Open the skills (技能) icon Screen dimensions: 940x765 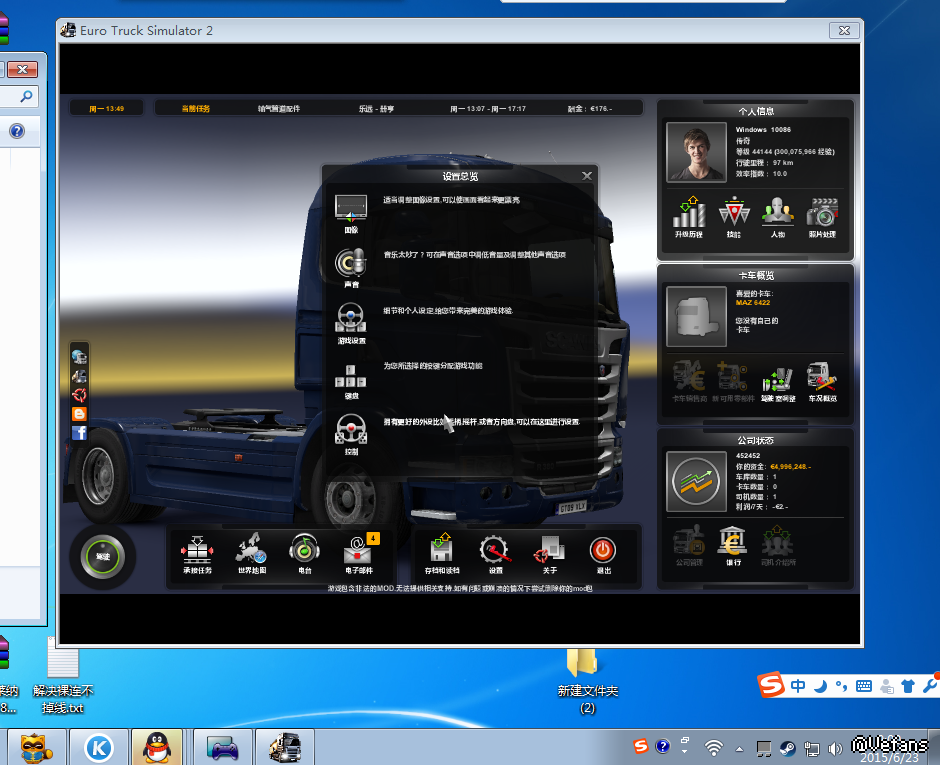click(734, 212)
